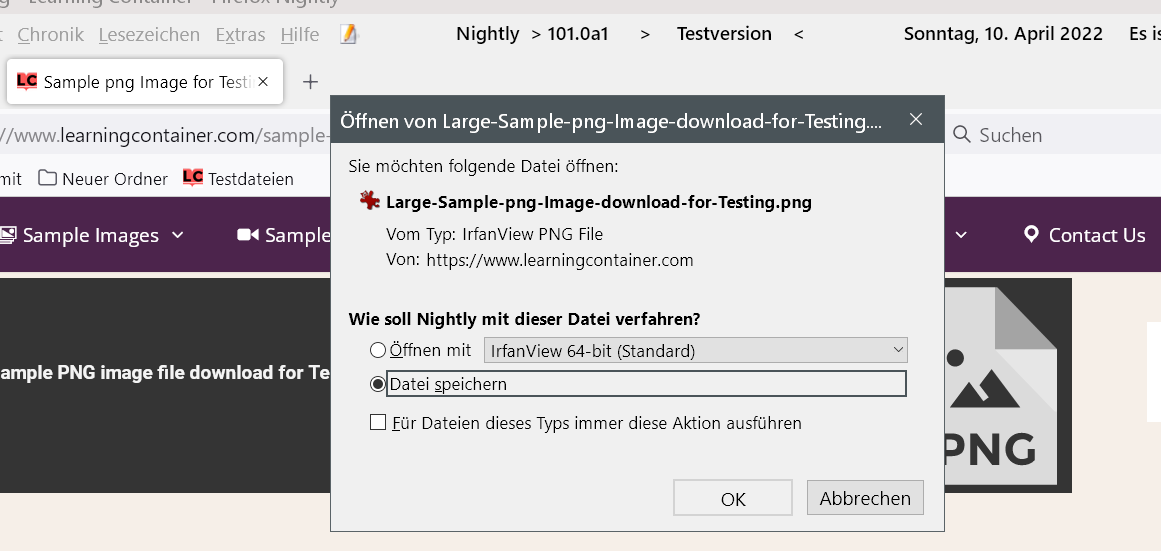Click the Sample Images picture icon
The height and width of the screenshot is (551, 1161).
8,235
